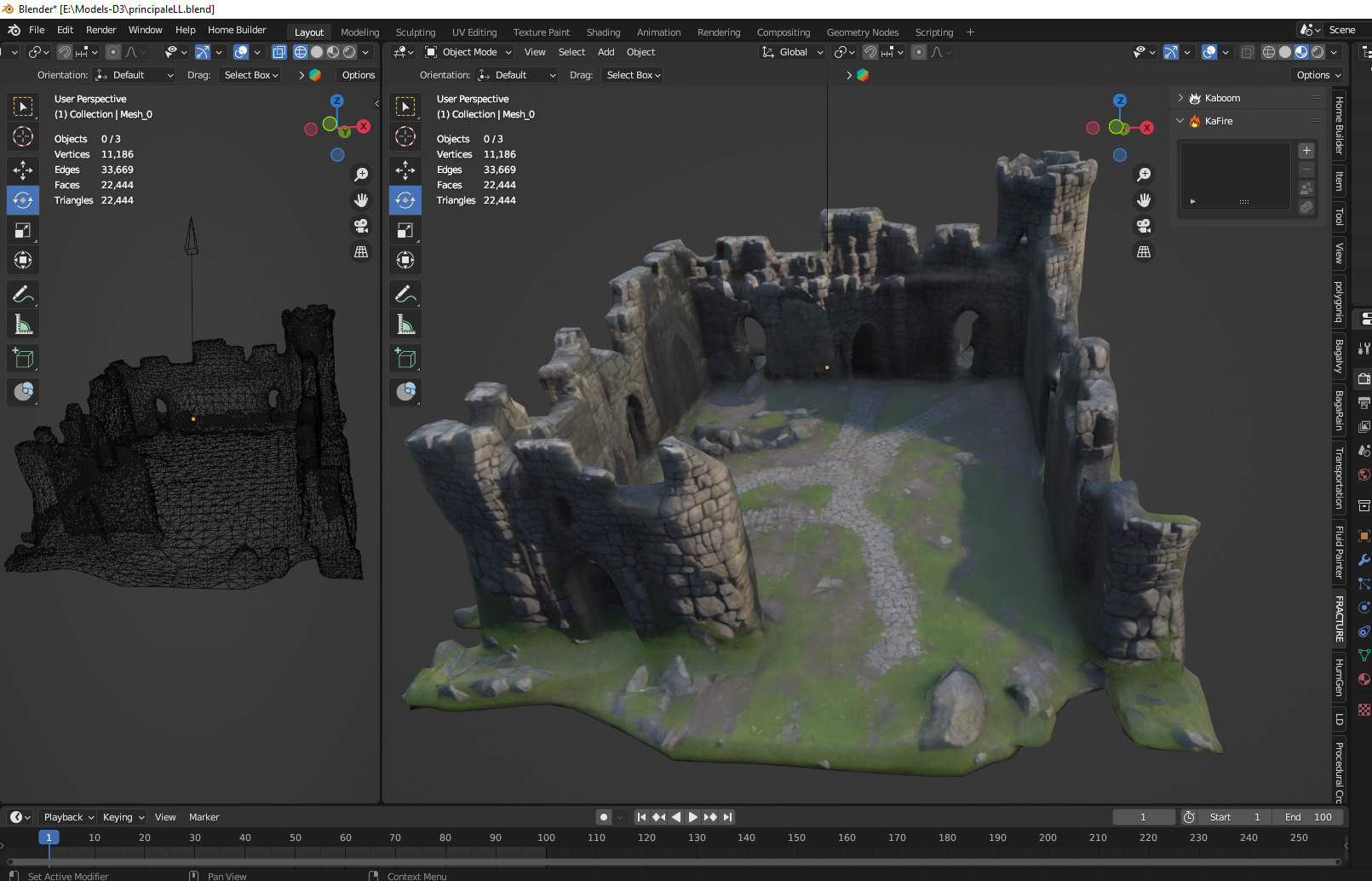Image resolution: width=1372 pixels, height=881 pixels.
Task: Toggle solid shading in right viewport
Action: [1284, 52]
